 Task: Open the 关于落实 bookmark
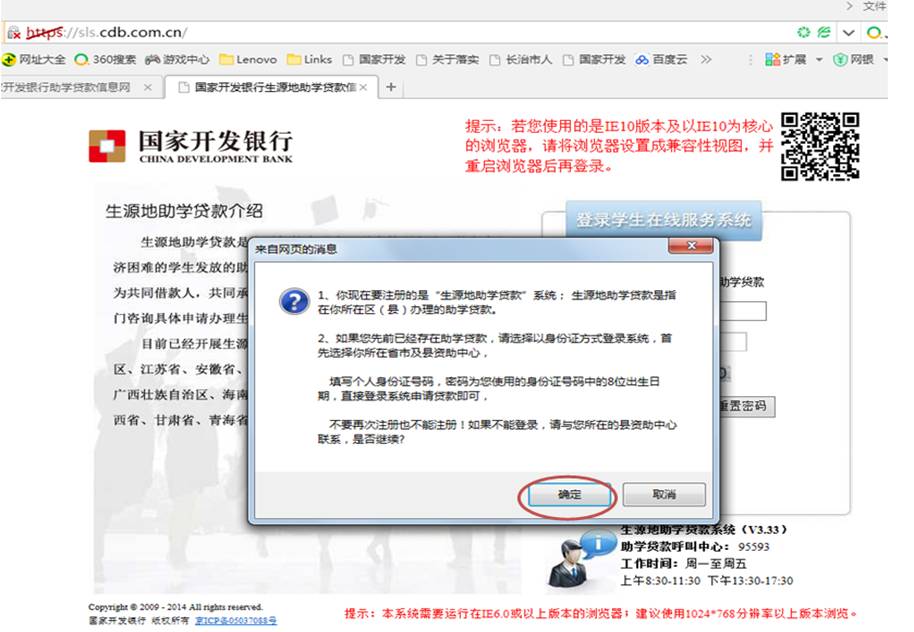pyautogui.click(x=448, y=59)
